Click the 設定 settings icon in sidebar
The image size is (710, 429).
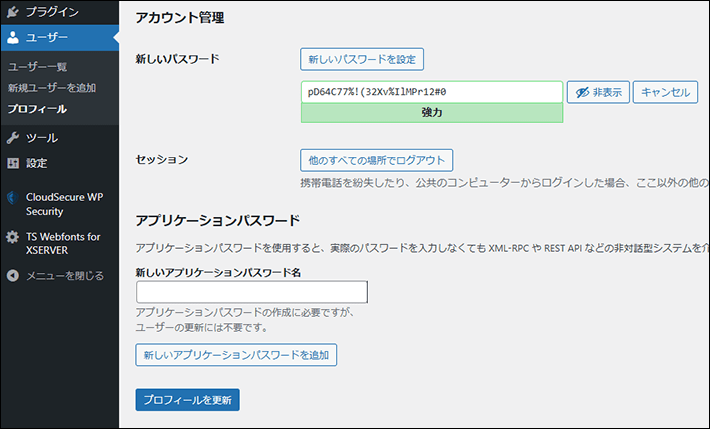[x=13, y=163]
